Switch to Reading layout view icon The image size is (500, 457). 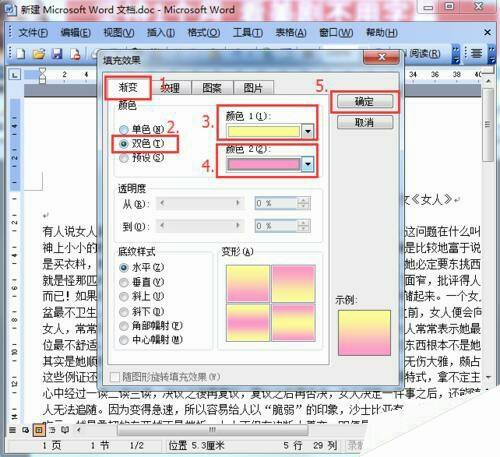pyautogui.click(x=65, y=430)
